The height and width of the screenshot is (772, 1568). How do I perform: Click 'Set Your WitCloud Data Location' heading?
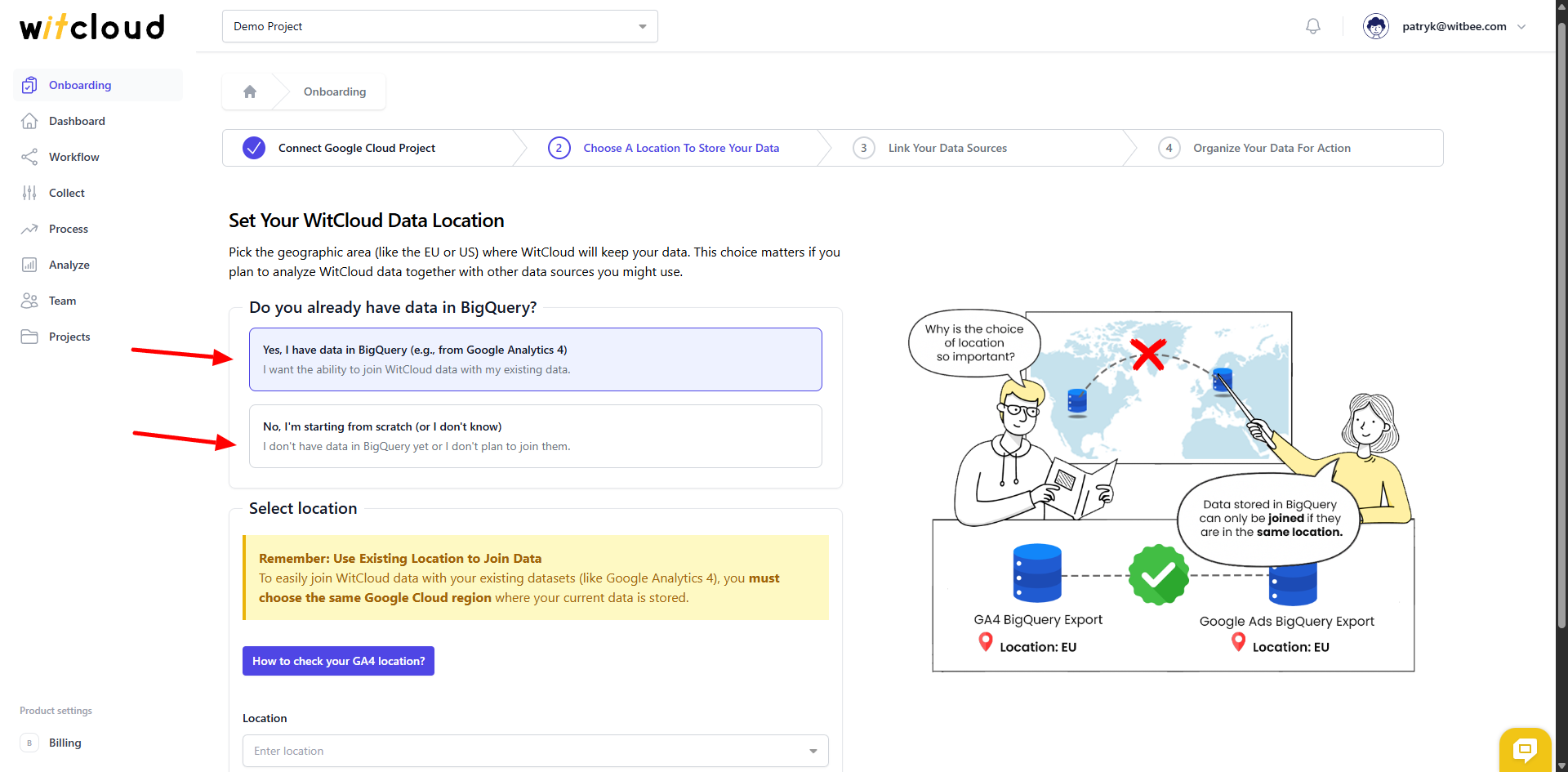coord(367,221)
